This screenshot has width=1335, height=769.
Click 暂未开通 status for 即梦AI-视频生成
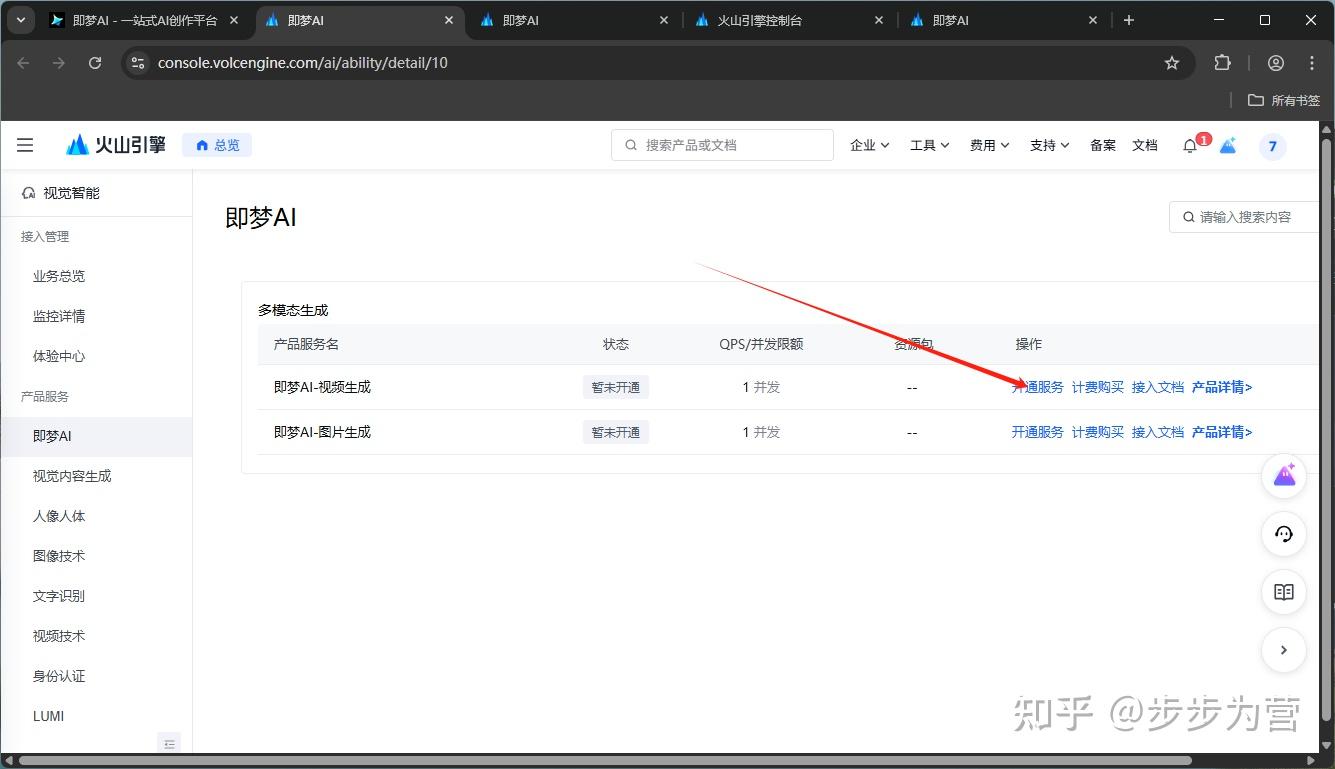point(616,387)
